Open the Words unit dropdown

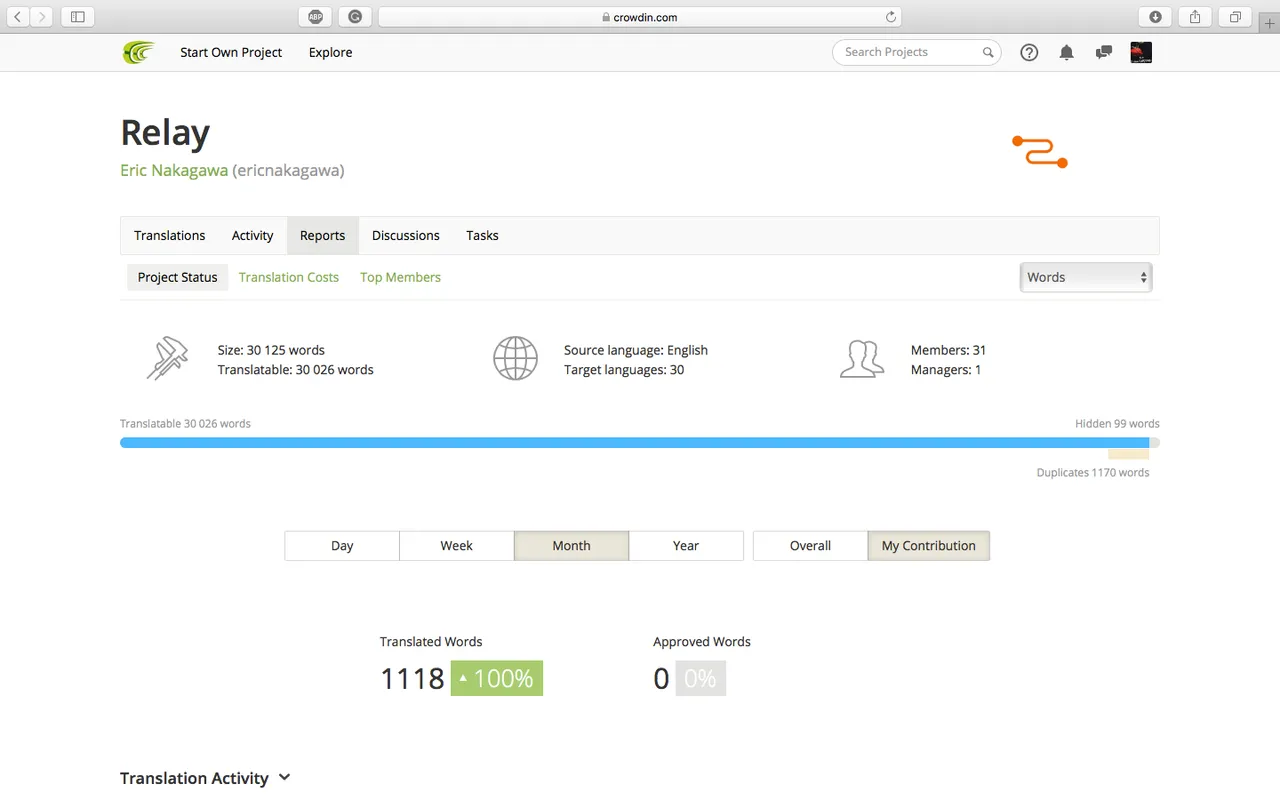(1086, 277)
